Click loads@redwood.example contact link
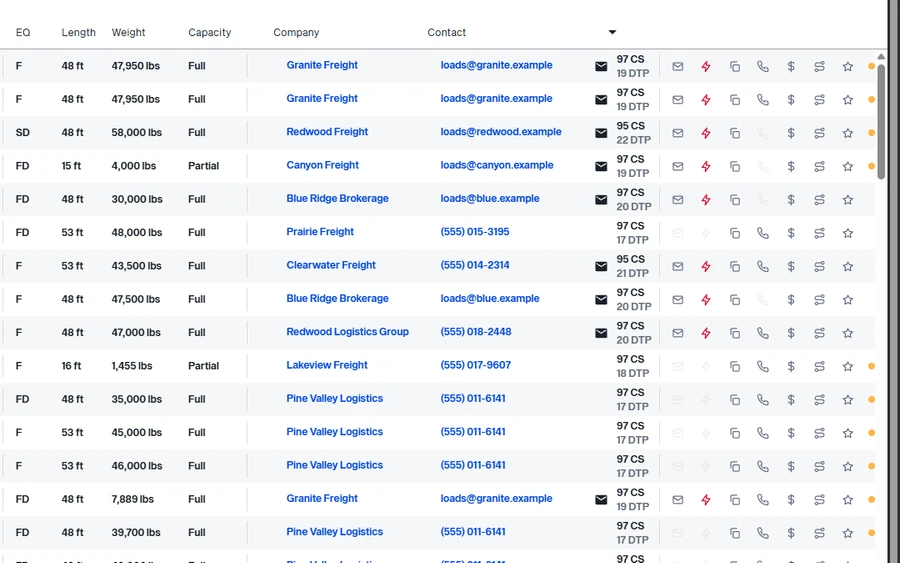This screenshot has width=900, height=563. click(501, 132)
